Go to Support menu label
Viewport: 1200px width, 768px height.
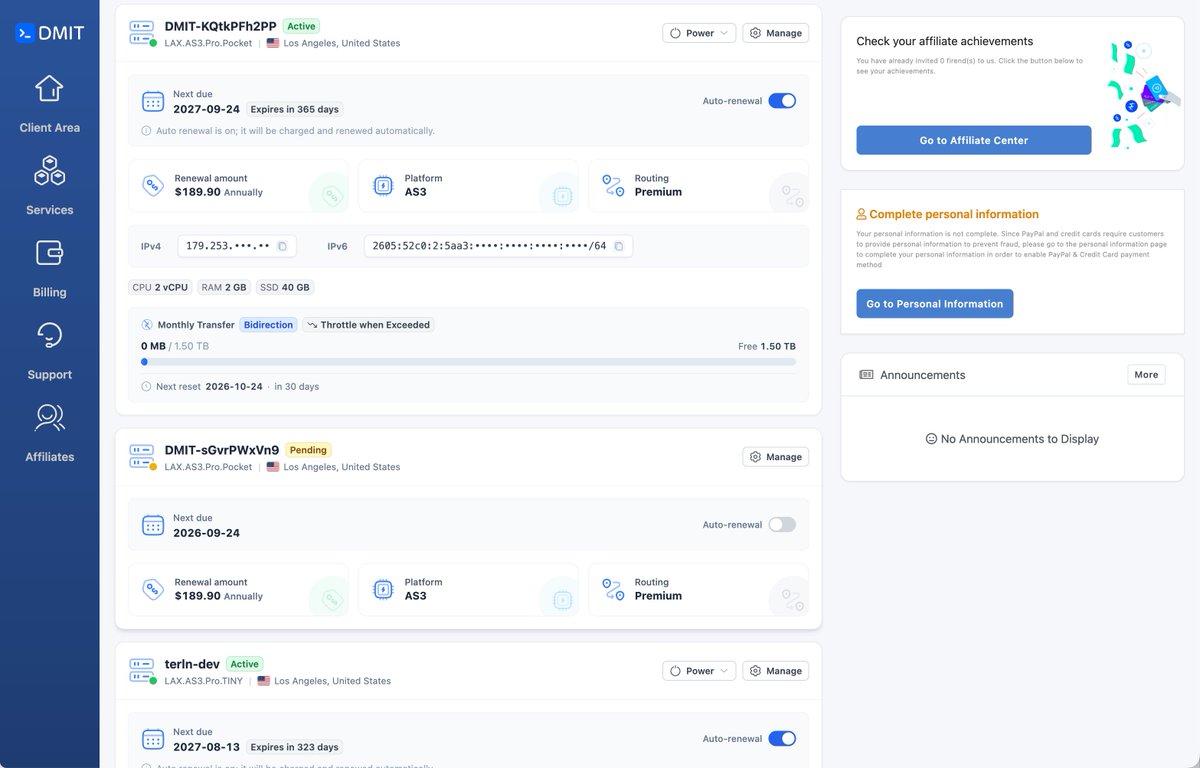(x=49, y=375)
